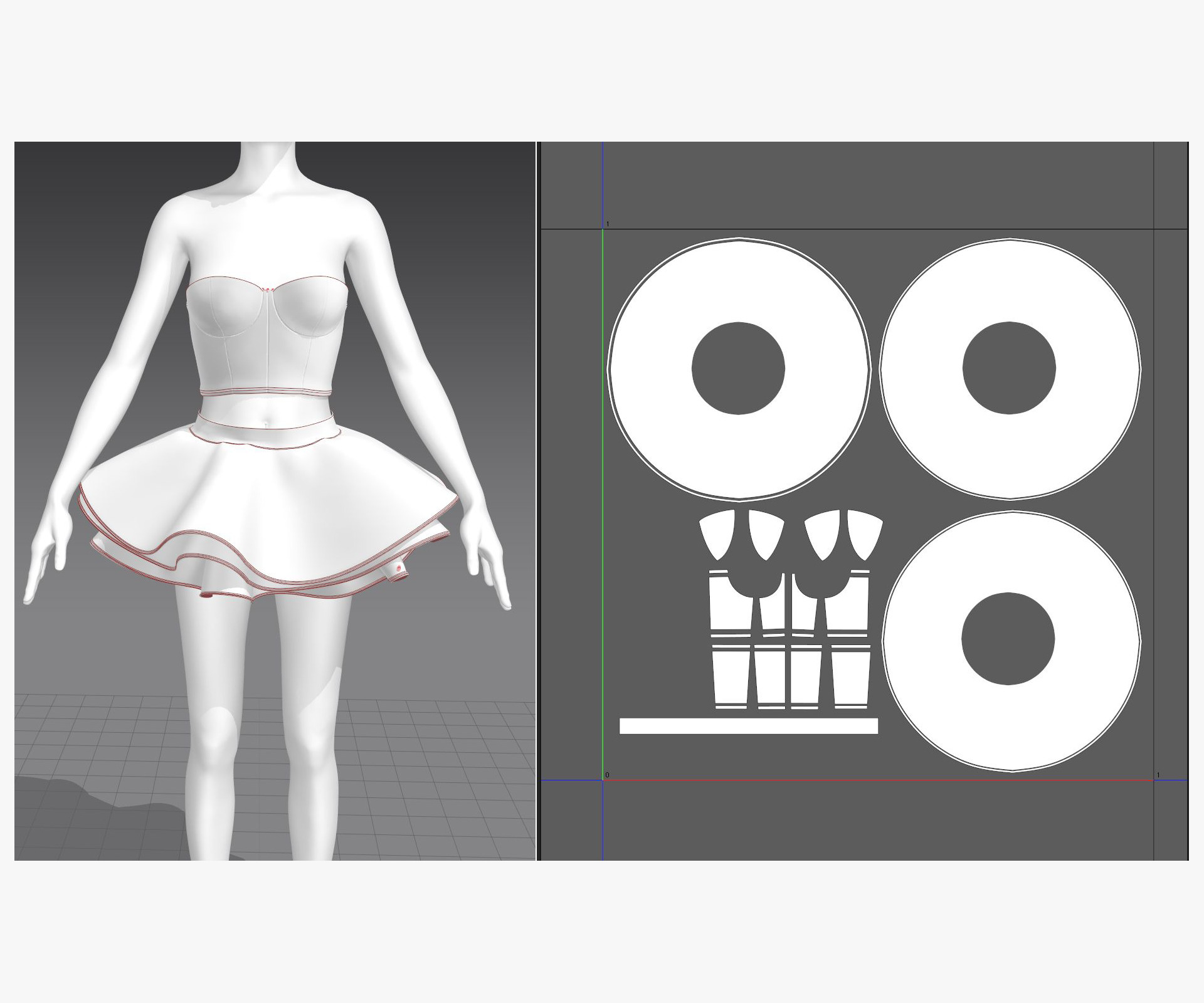The image size is (1204, 1003).
Task: Select the leftmost lower trapezoid bodice panel
Action: [732, 676]
